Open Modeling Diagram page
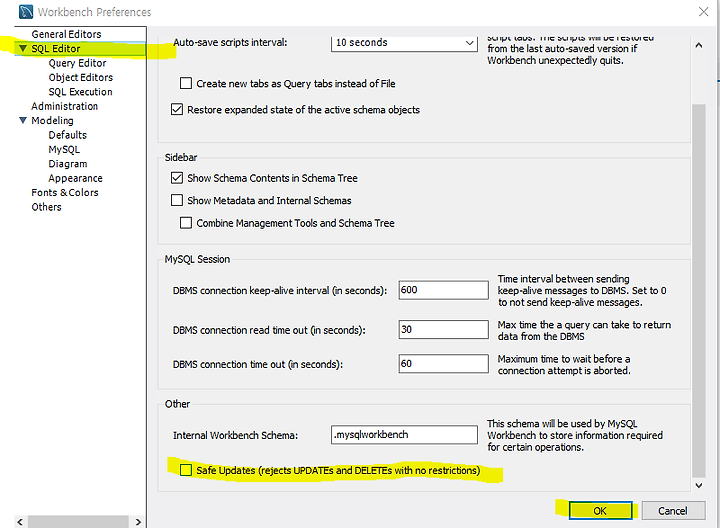Viewport: 720px width, 528px height. [x=68, y=164]
